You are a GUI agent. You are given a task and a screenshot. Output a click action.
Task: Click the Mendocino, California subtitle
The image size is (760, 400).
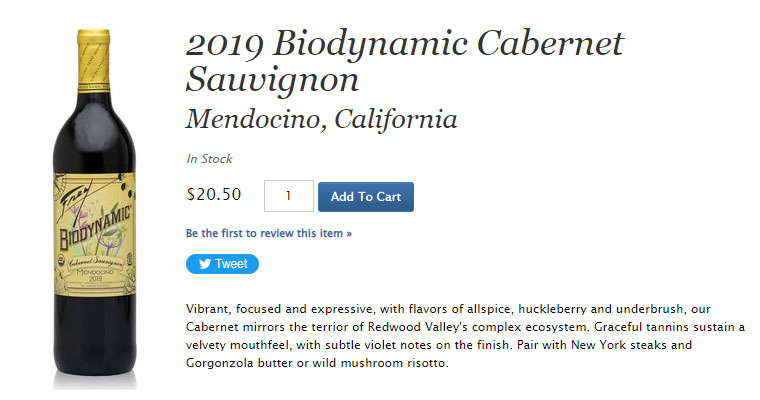(x=321, y=119)
